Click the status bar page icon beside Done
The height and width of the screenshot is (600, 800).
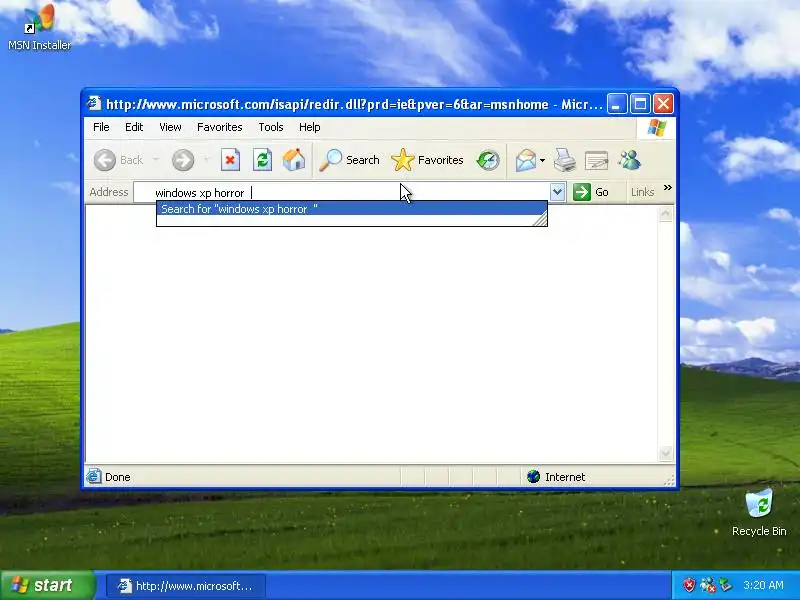point(94,477)
